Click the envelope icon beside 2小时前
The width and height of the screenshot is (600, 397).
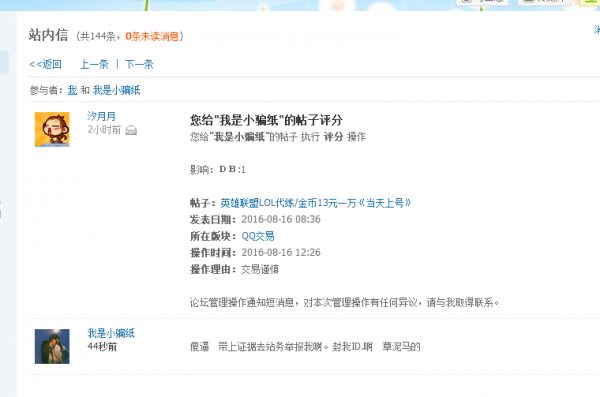pyautogui.click(x=131, y=130)
